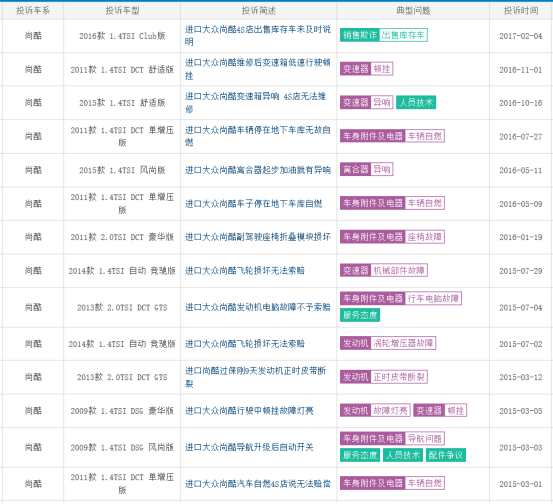Select the 顿挫 tag in the 2016-11-01 row
Image resolution: width=553 pixels, height=504 pixels.
[382, 69]
